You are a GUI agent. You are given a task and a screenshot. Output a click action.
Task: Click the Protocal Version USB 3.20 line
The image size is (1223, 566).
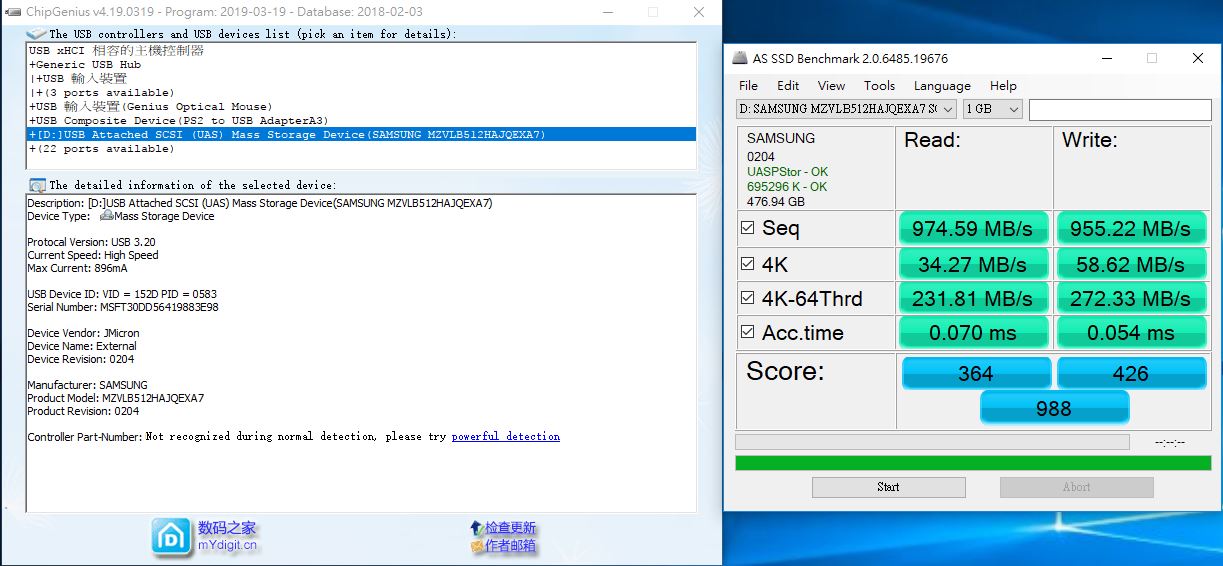(91, 242)
